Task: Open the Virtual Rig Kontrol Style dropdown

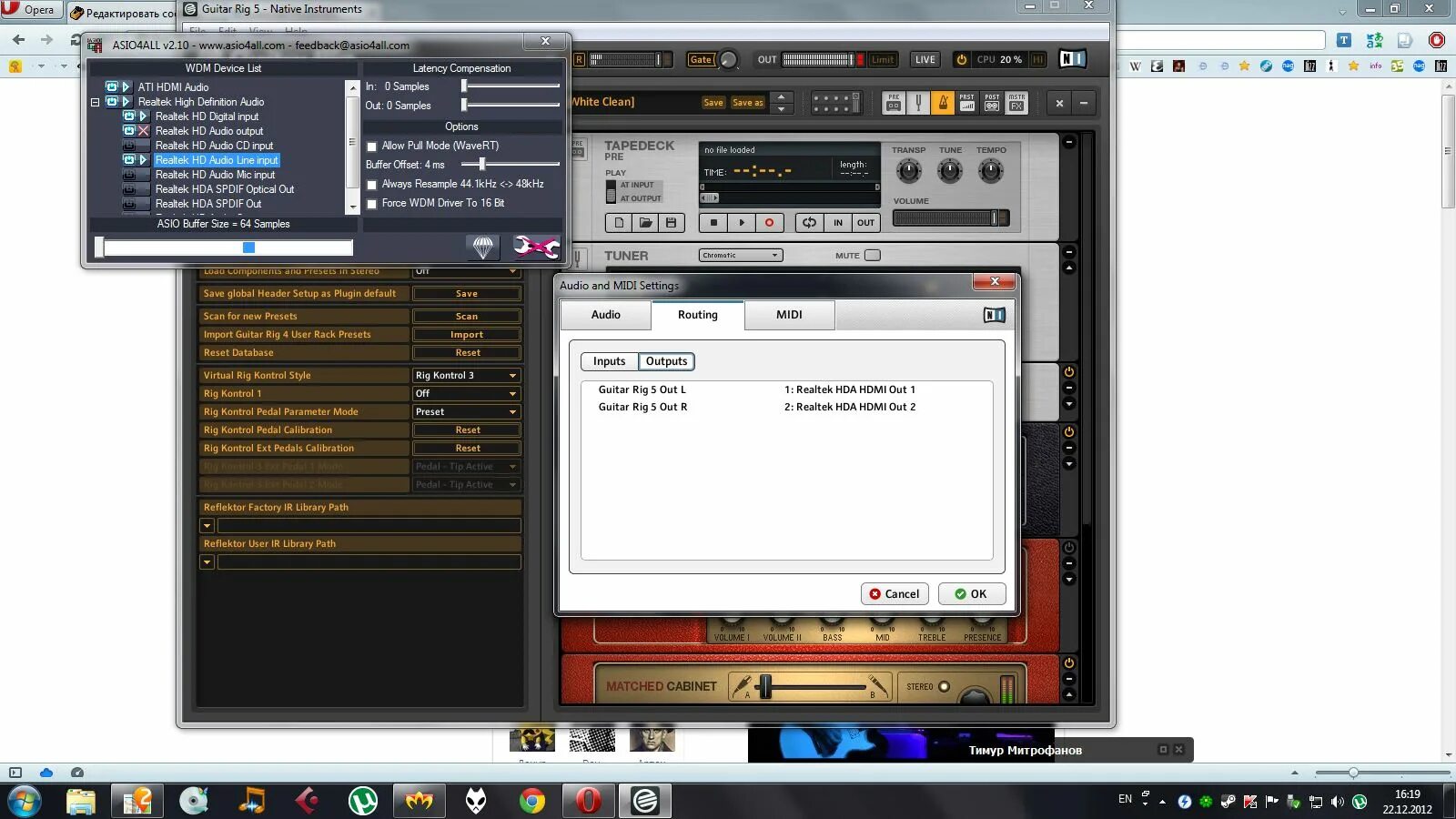Action: 467,376
